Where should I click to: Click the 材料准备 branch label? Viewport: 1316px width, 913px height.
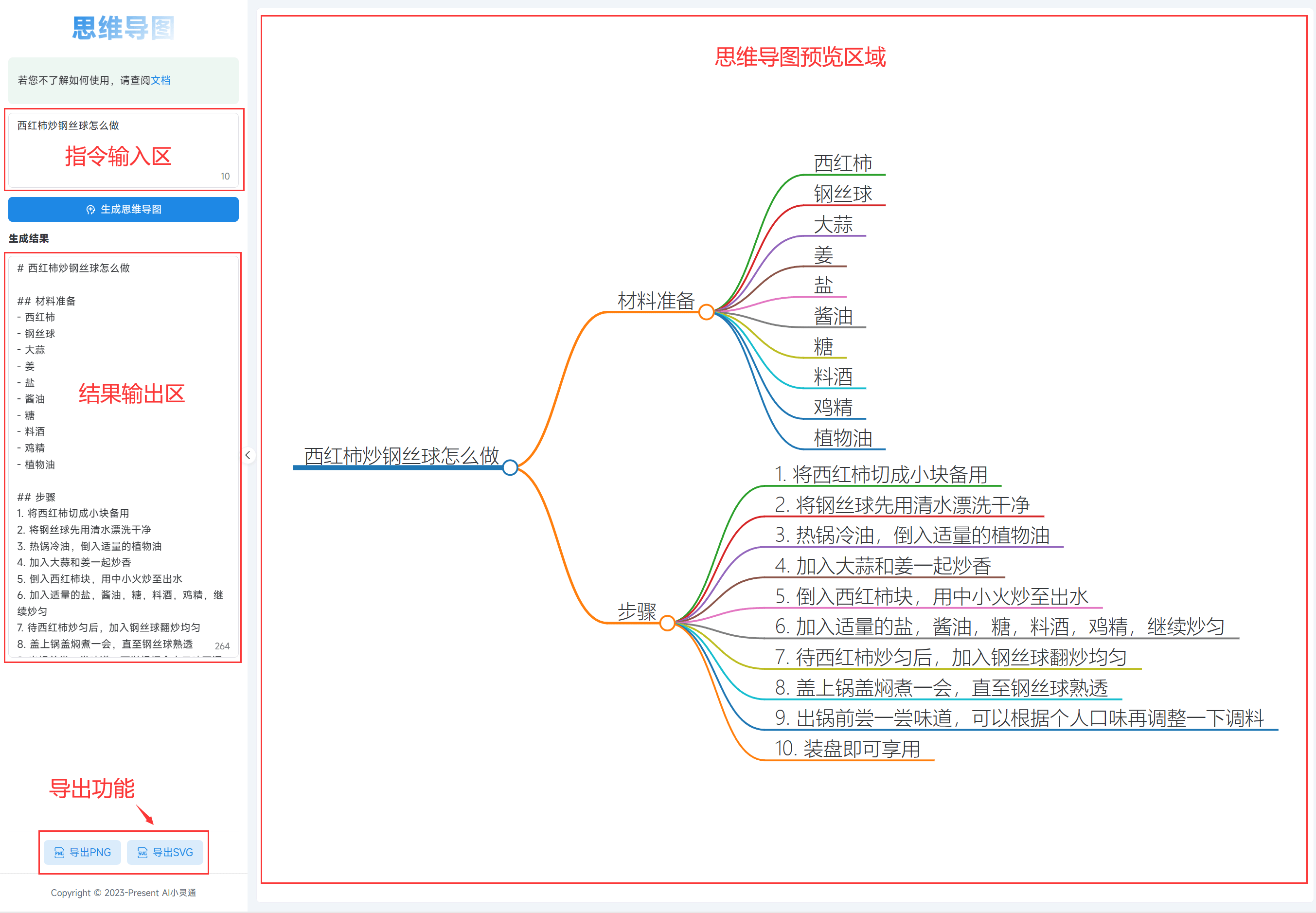656,300
